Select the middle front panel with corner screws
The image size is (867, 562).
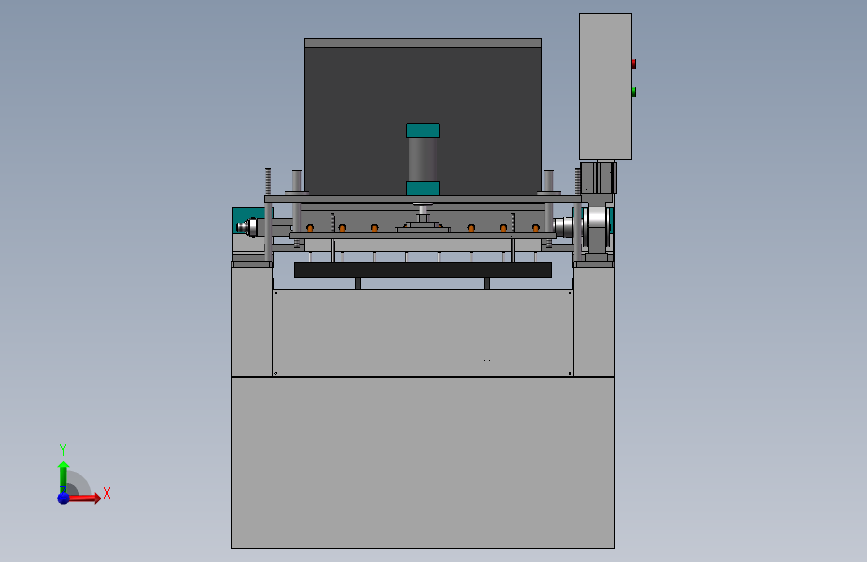(423, 332)
